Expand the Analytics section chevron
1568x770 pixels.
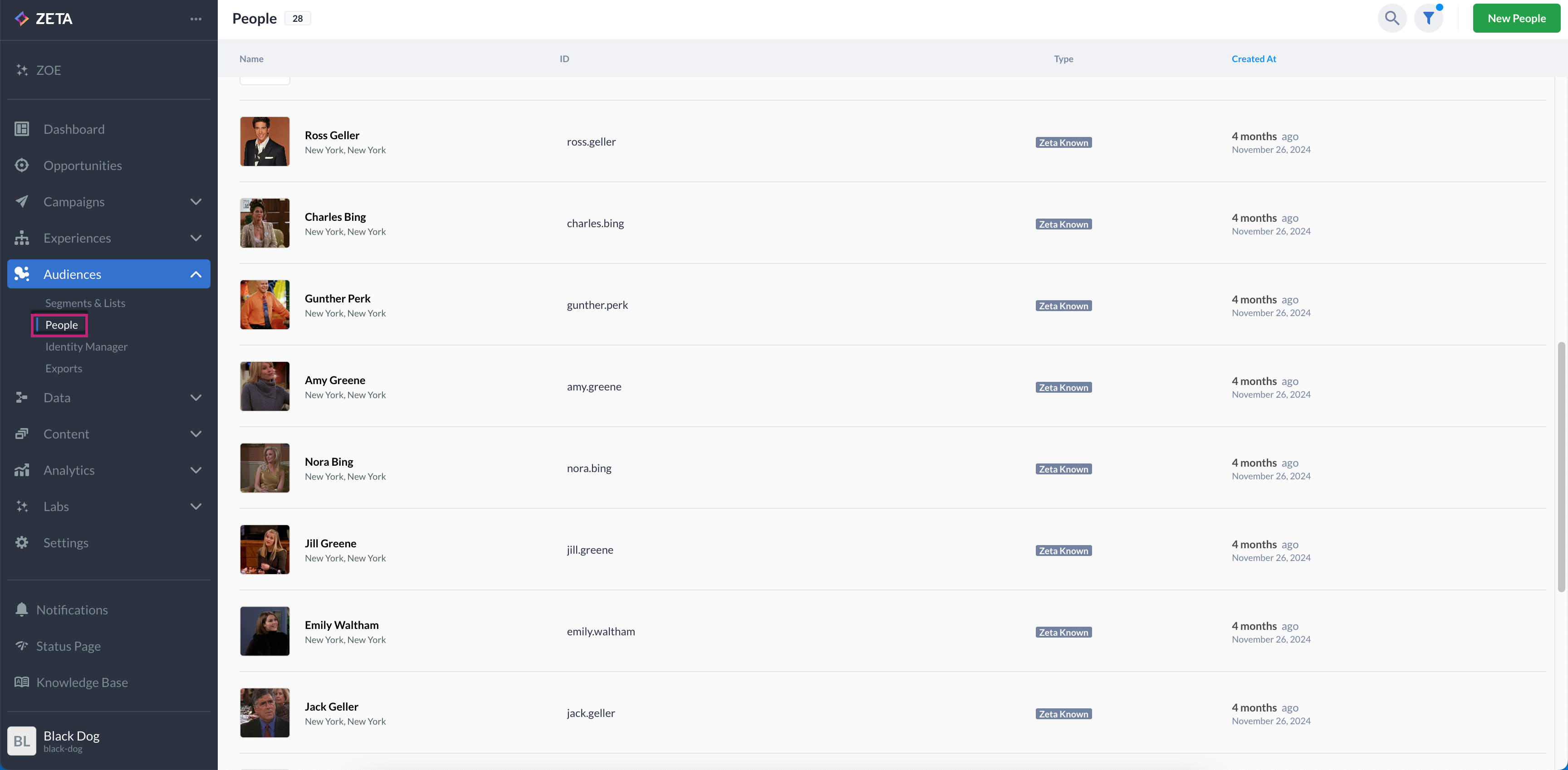[196, 470]
